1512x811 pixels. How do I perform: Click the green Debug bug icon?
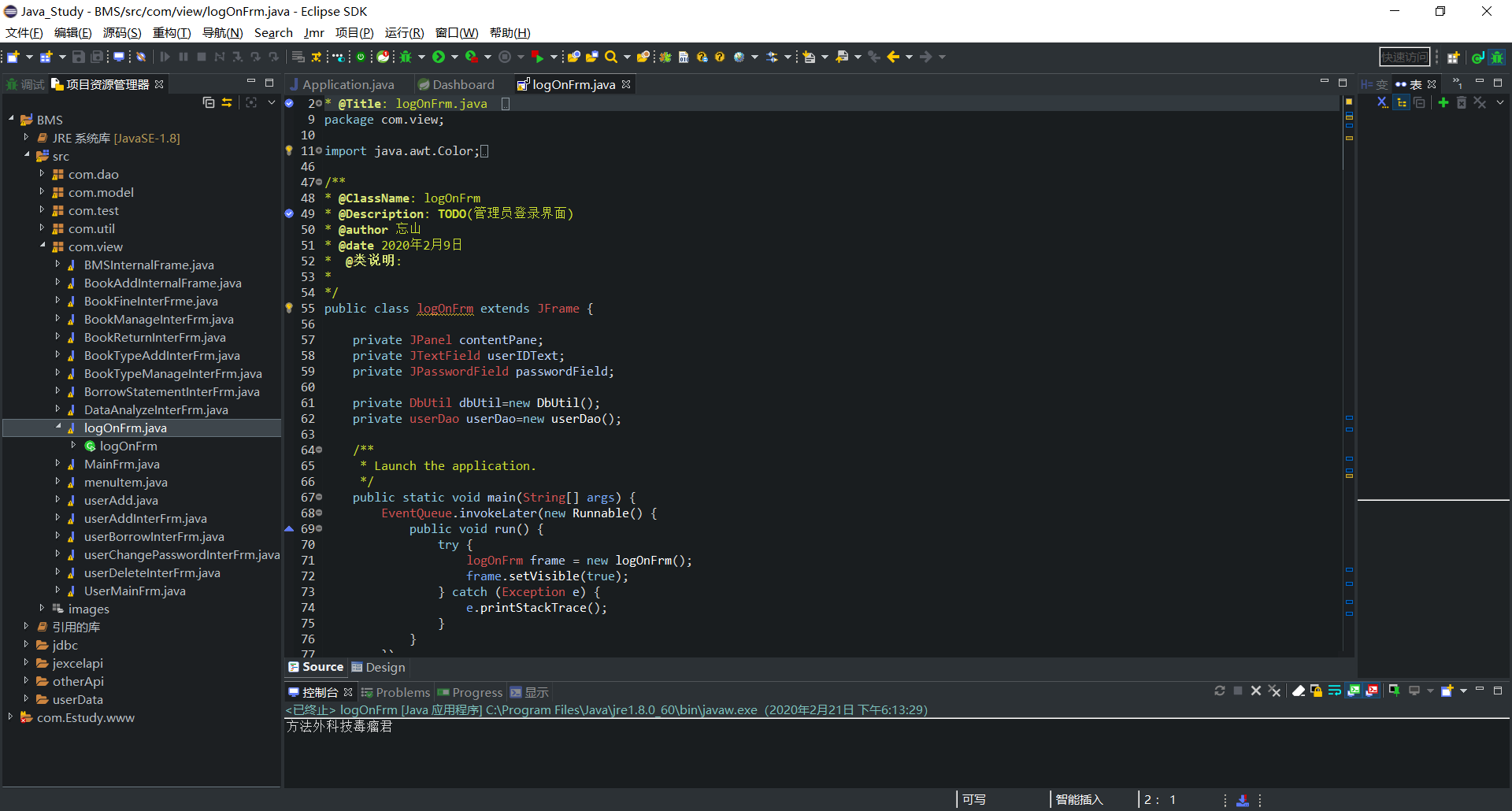coord(406,57)
